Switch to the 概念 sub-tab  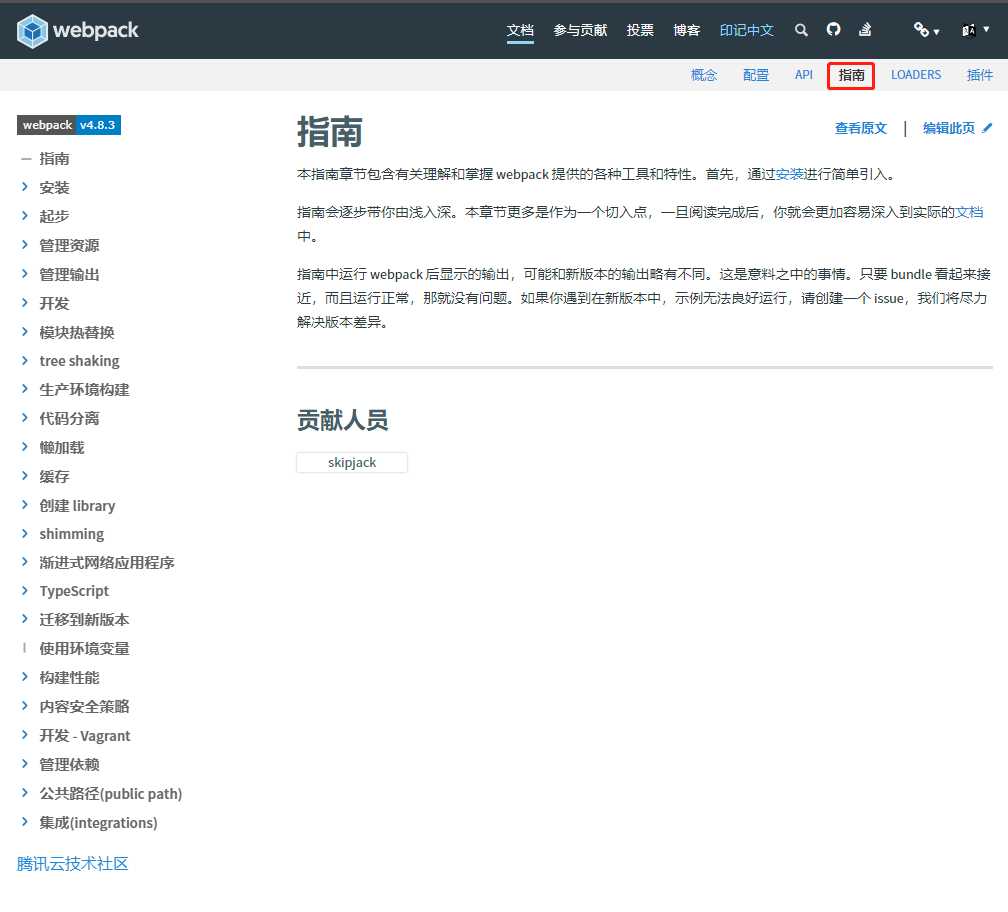click(x=704, y=75)
